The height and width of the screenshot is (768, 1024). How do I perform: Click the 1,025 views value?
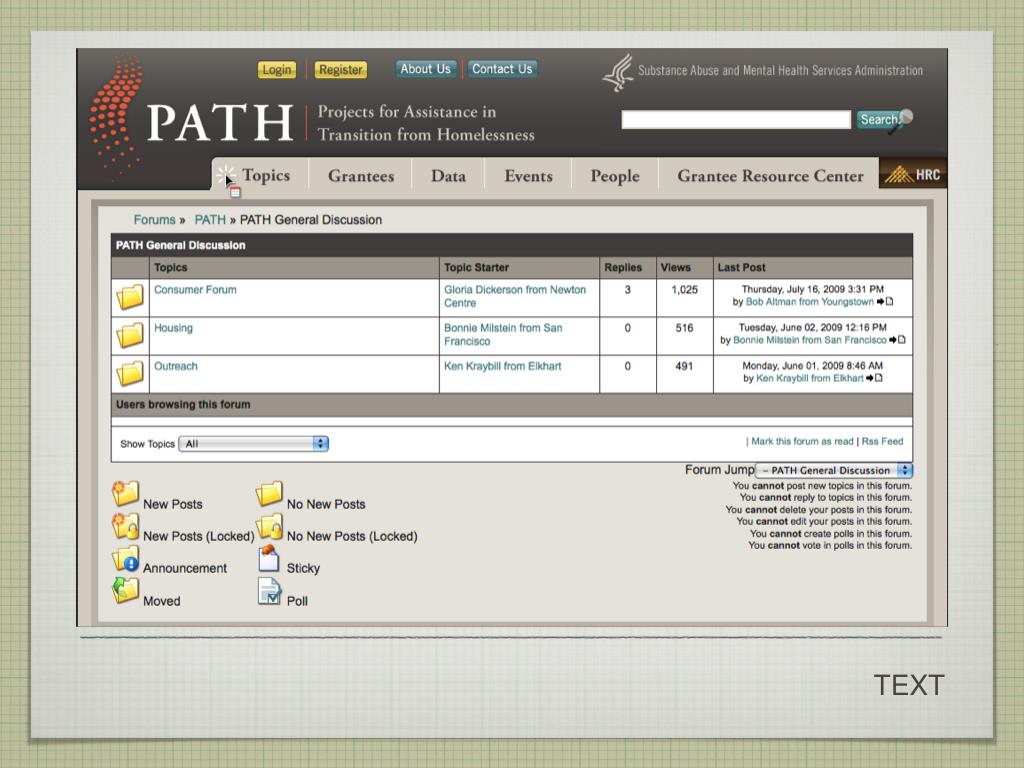tap(684, 289)
